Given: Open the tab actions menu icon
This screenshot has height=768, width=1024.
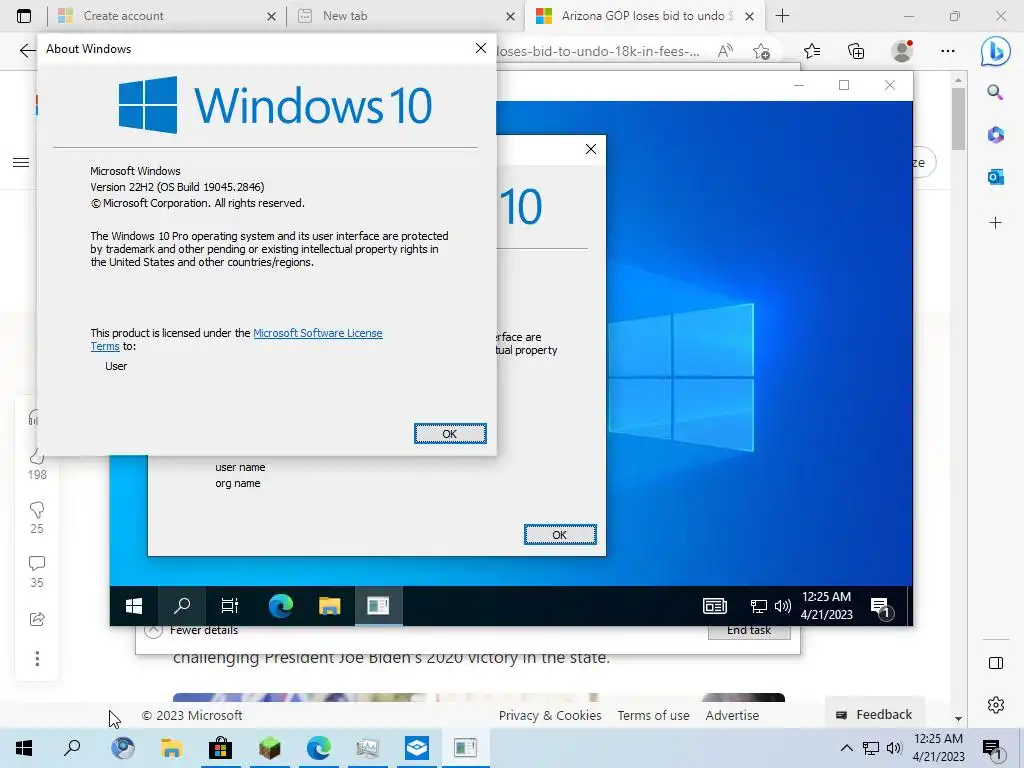Looking at the screenshot, I should coord(24,16).
